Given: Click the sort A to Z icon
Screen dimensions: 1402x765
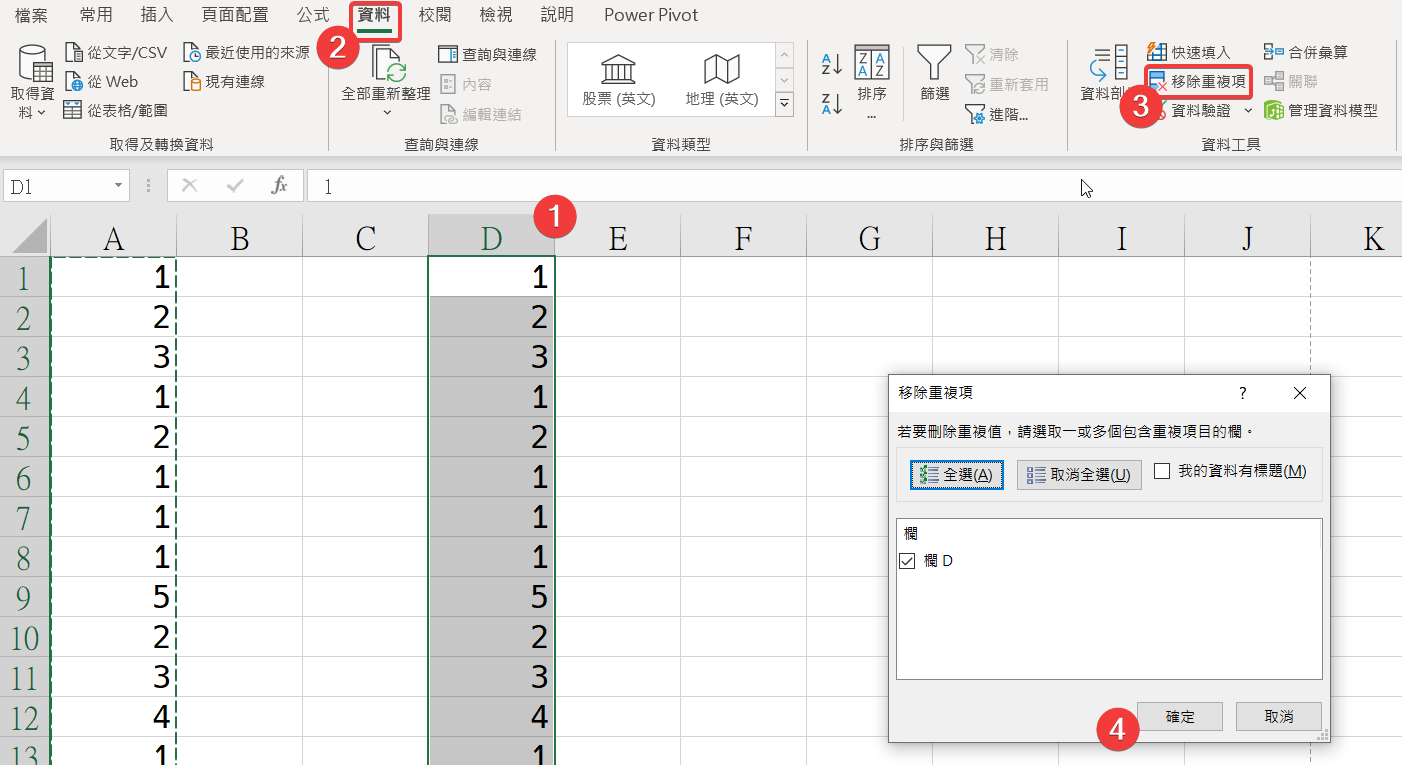Looking at the screenshot, I should coord(831,64).
